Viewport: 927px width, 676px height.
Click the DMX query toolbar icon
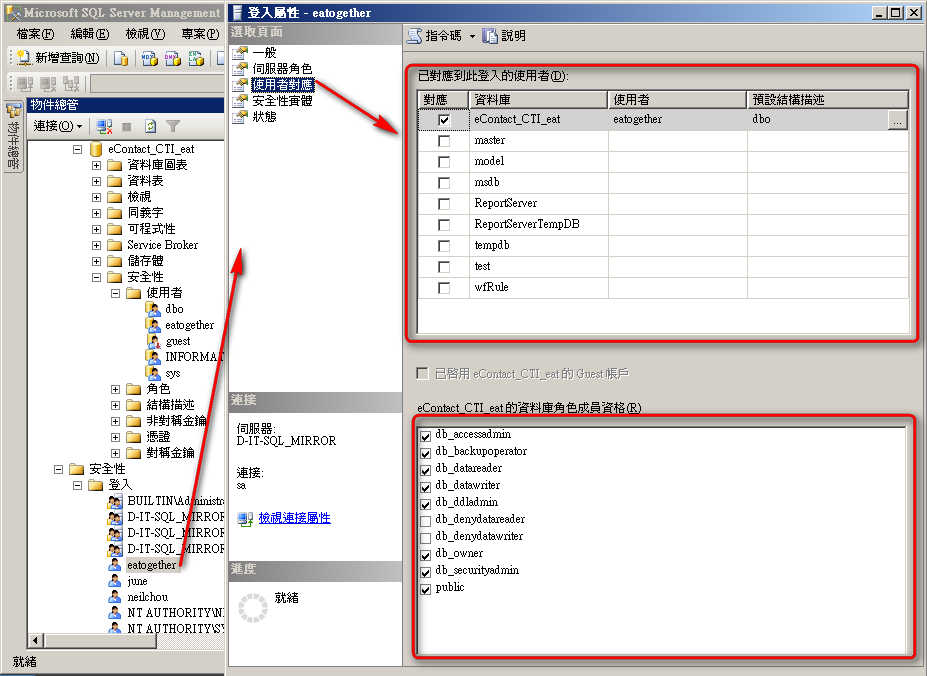pyautogui.click(x=173, y=58)
